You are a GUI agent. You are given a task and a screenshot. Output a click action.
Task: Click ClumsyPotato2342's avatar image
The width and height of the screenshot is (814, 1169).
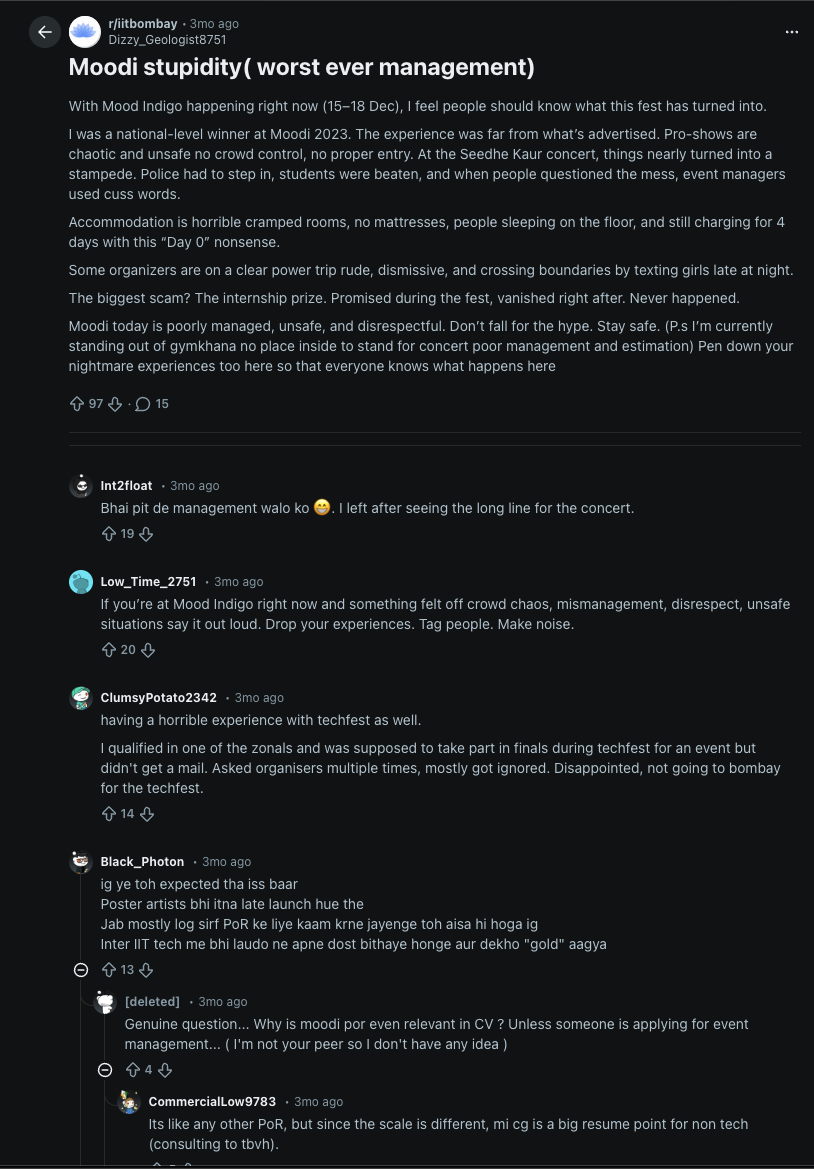(81, 698)
